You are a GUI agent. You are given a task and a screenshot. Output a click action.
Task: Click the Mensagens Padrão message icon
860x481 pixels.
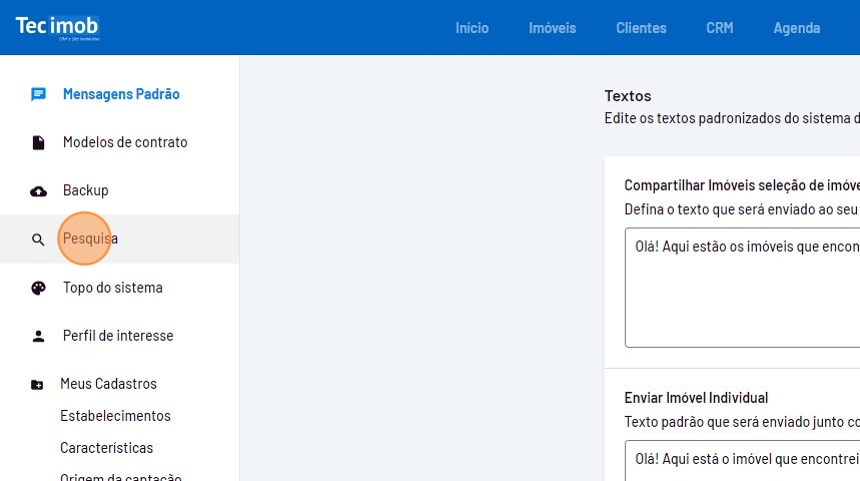click(x=38, y=94)
